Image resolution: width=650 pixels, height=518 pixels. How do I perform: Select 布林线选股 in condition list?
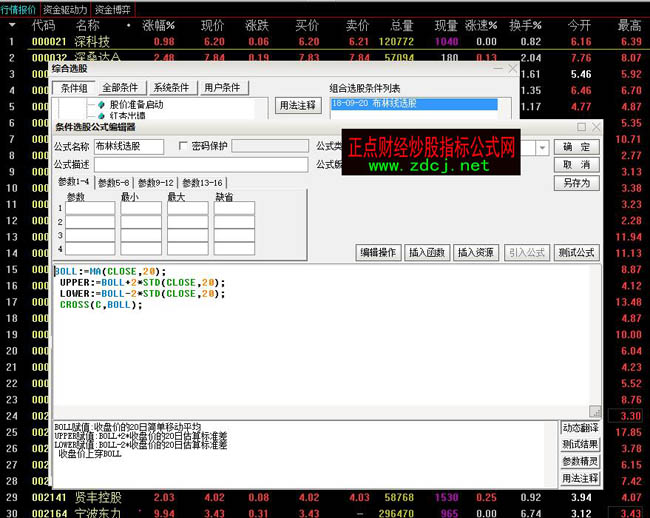click(x=413, y=103)
